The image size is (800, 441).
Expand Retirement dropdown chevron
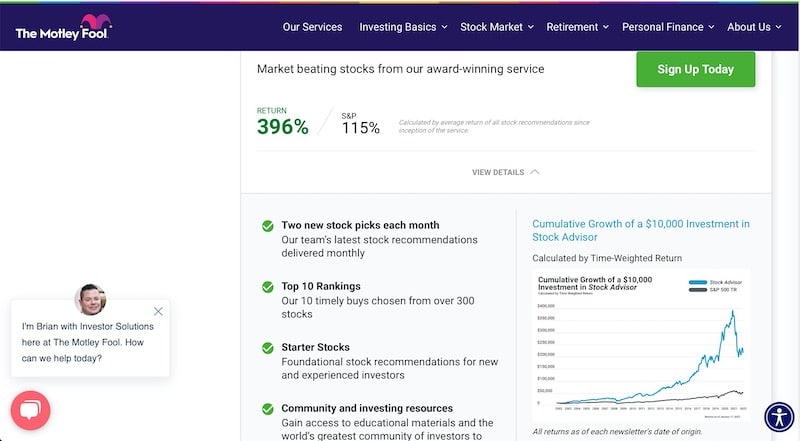(x=606, y=27)
